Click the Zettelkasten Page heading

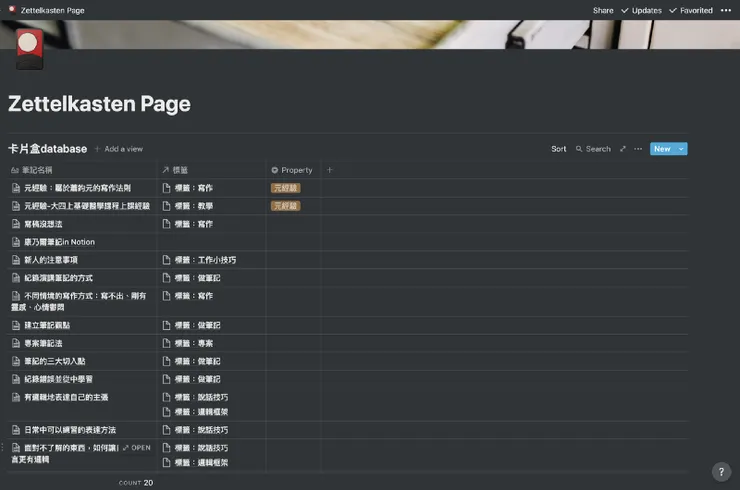tap(100, 104)
